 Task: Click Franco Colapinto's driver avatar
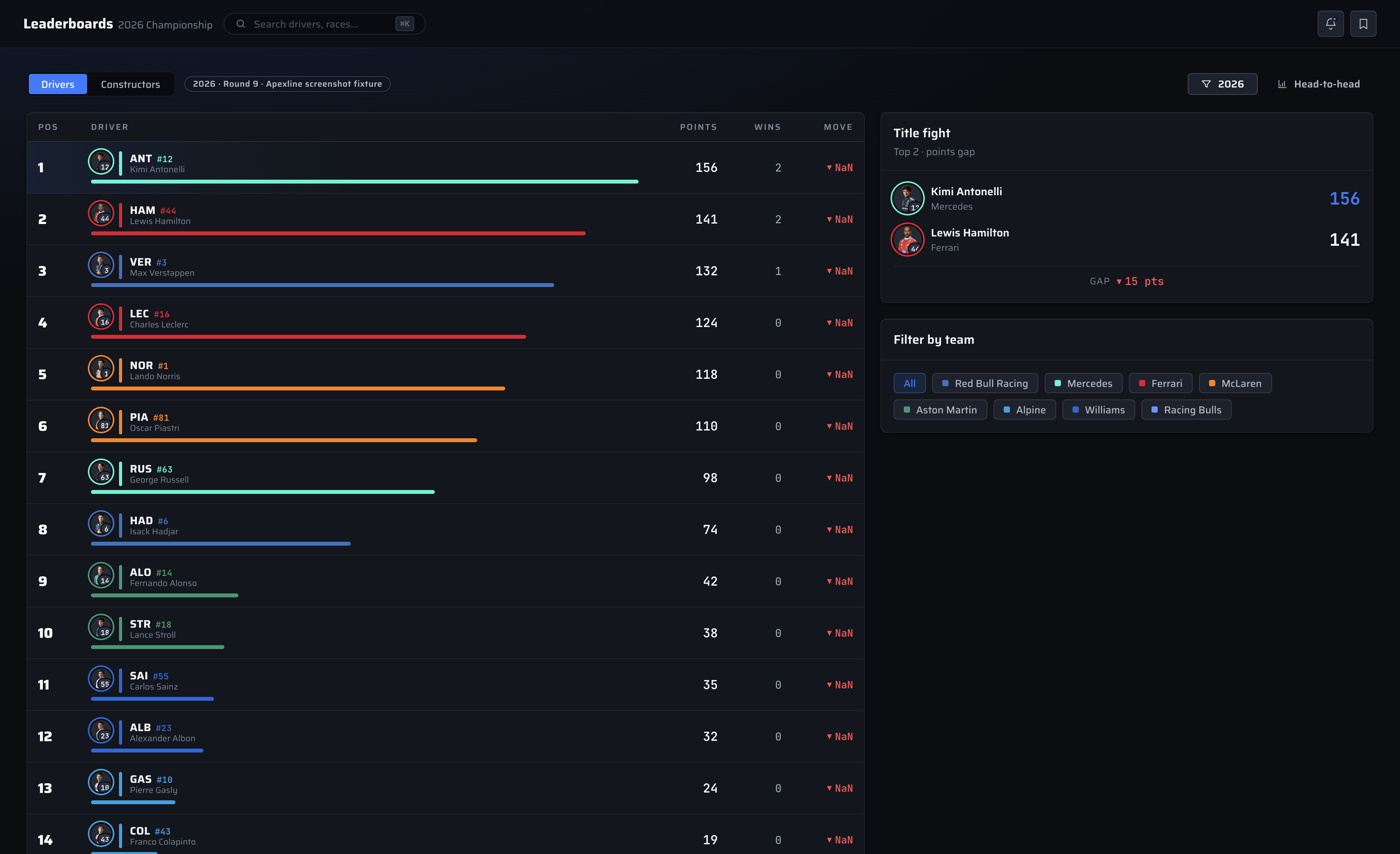(101, 833)
